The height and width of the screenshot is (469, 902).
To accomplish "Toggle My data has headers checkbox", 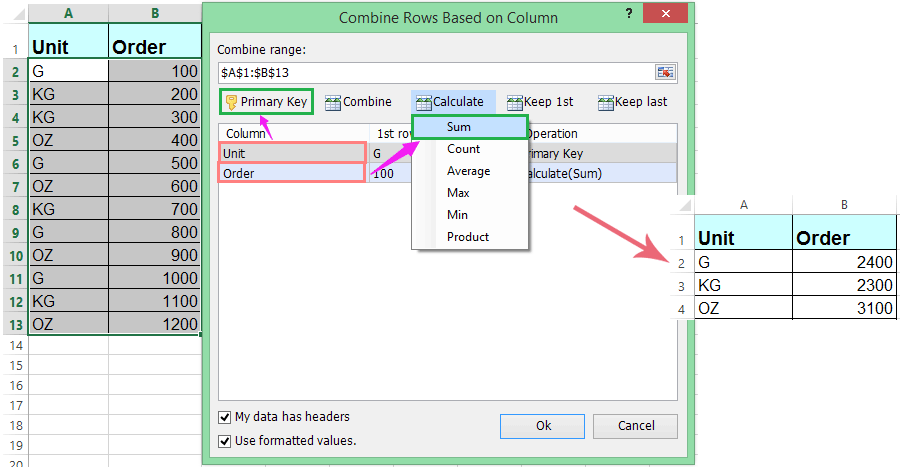I will point(225,417).
